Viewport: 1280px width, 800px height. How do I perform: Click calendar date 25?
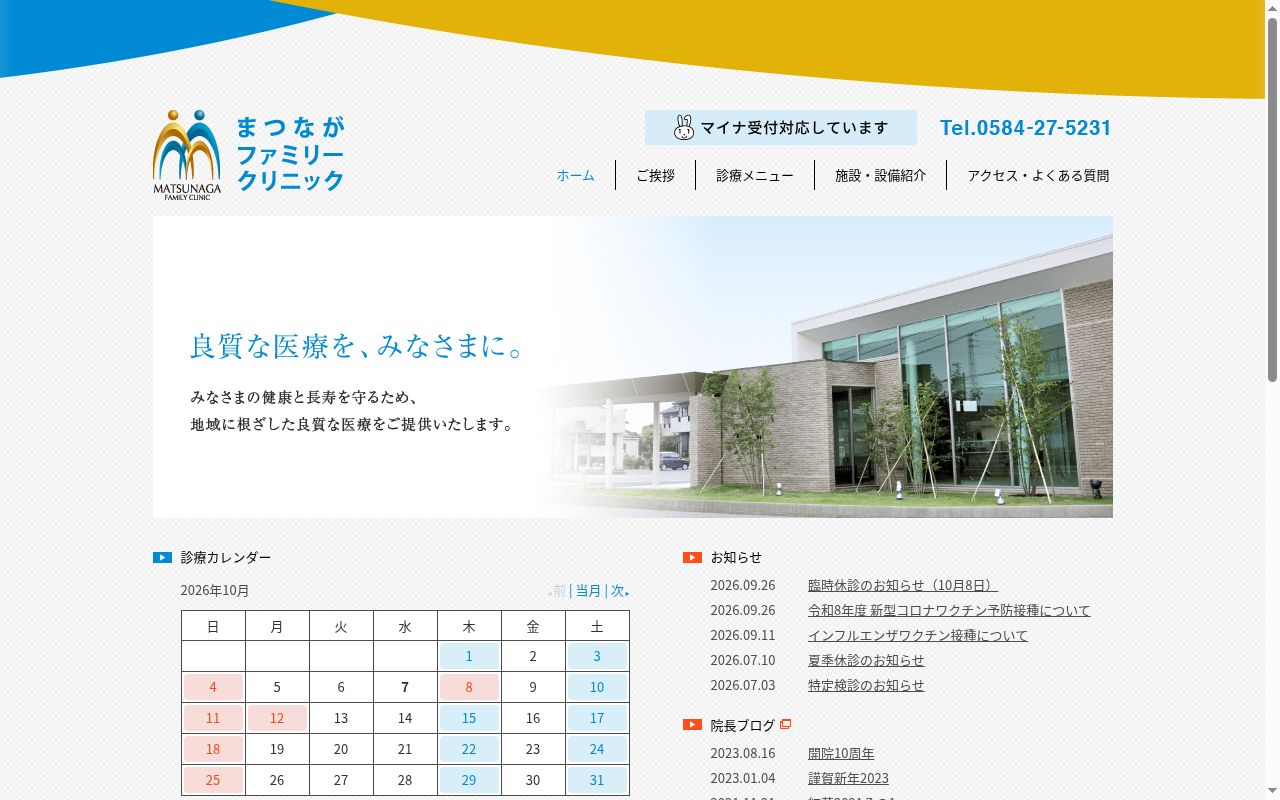click(x=213, y=780)
